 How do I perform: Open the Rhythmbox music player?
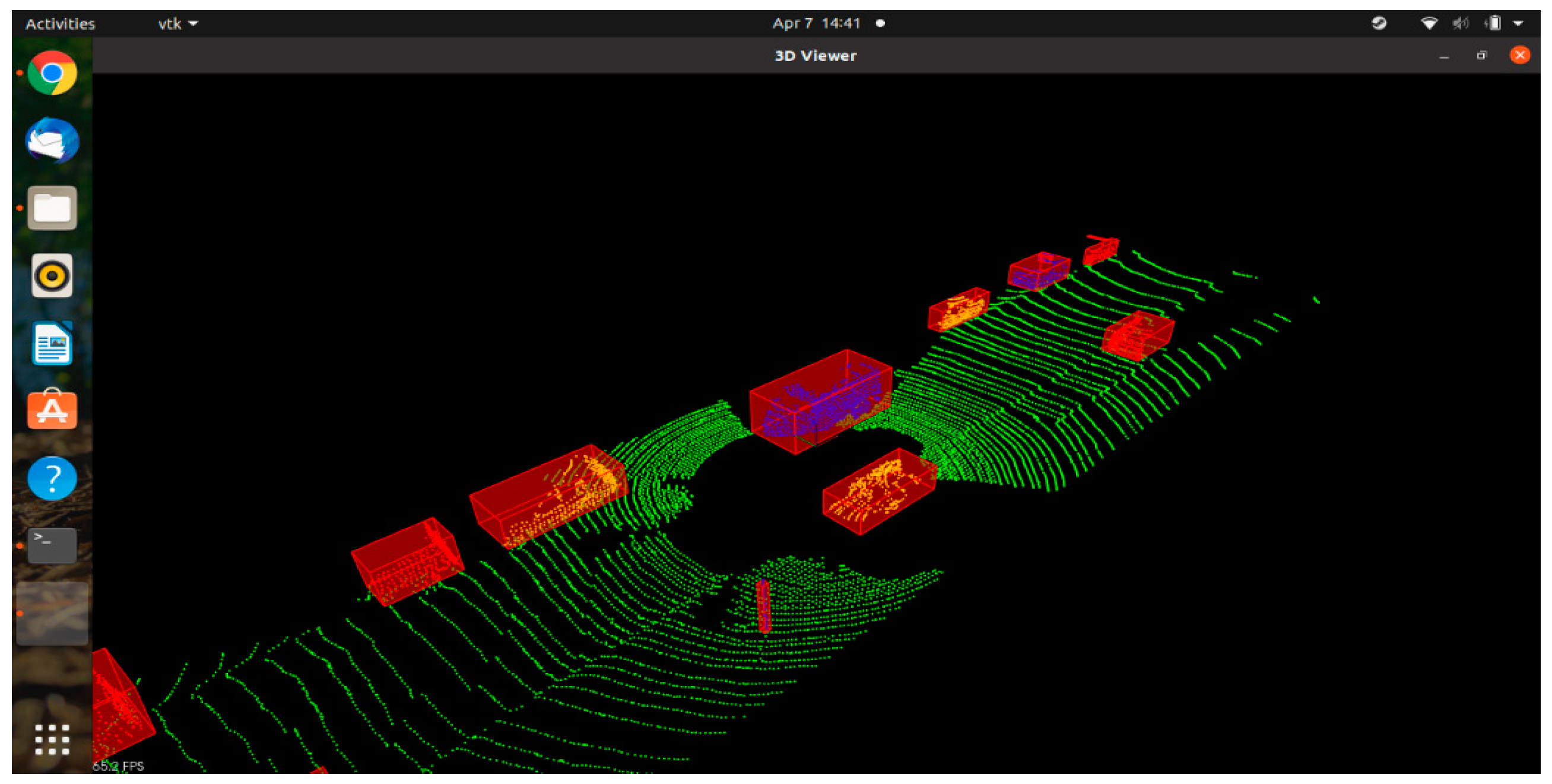pyautogui.click(x=52, y=276)
